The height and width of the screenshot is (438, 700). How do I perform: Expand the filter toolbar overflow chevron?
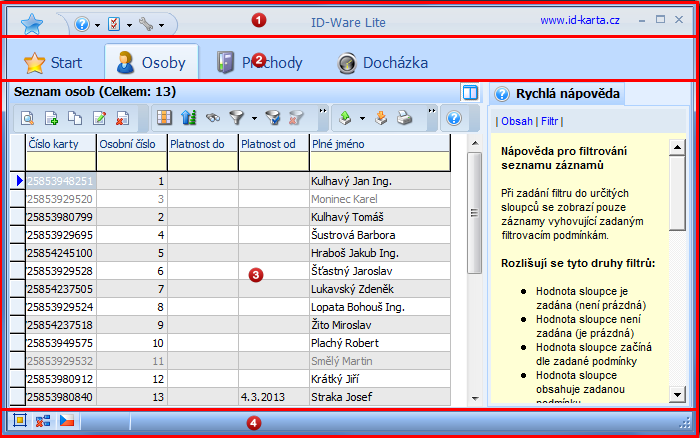click(x=323, y=111)
